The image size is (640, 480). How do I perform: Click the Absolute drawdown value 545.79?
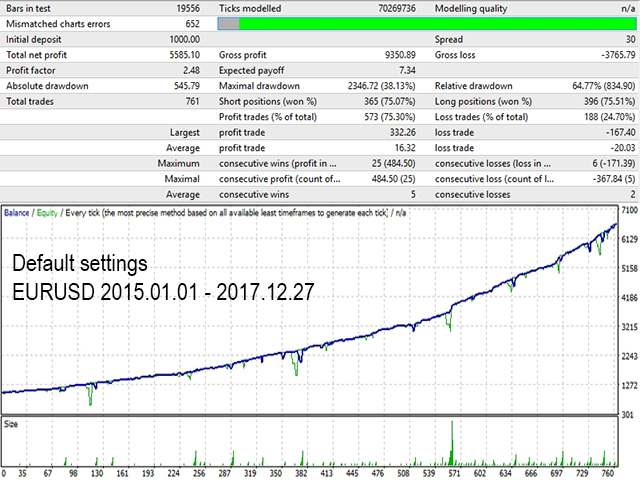[x=187, y=86]
